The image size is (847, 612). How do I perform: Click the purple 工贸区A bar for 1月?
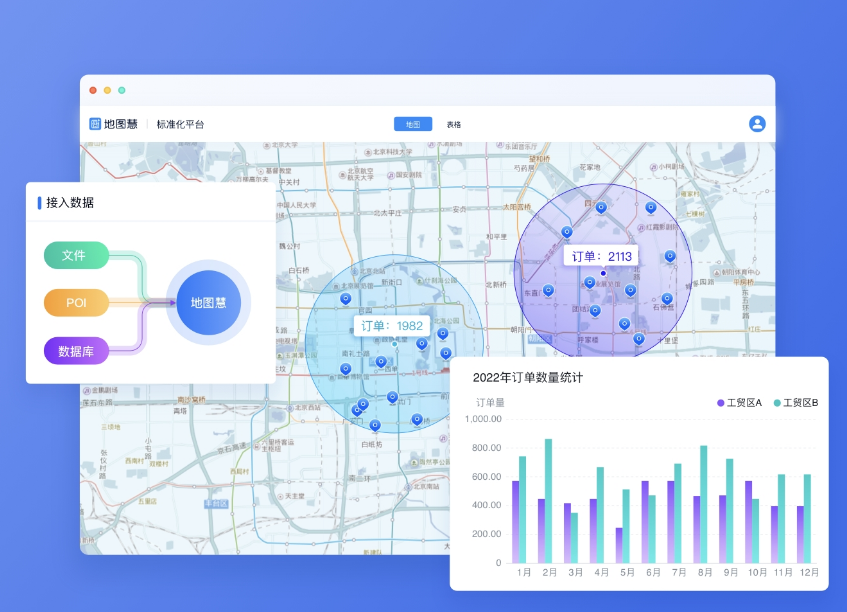[515, 522]
